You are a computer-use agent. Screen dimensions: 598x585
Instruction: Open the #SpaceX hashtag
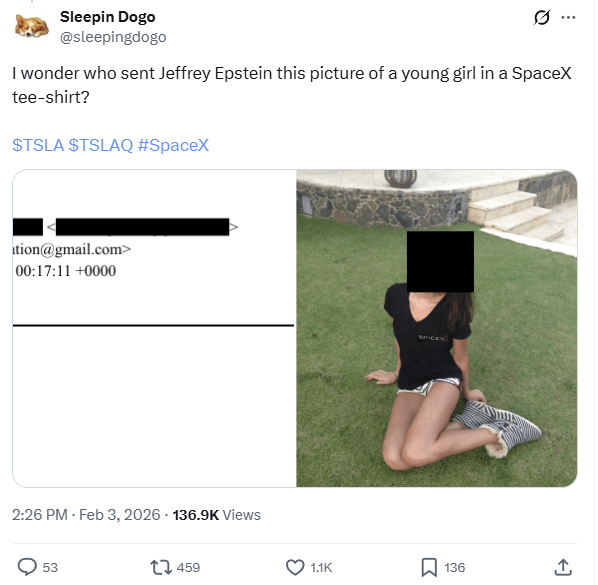pos(173,145)
